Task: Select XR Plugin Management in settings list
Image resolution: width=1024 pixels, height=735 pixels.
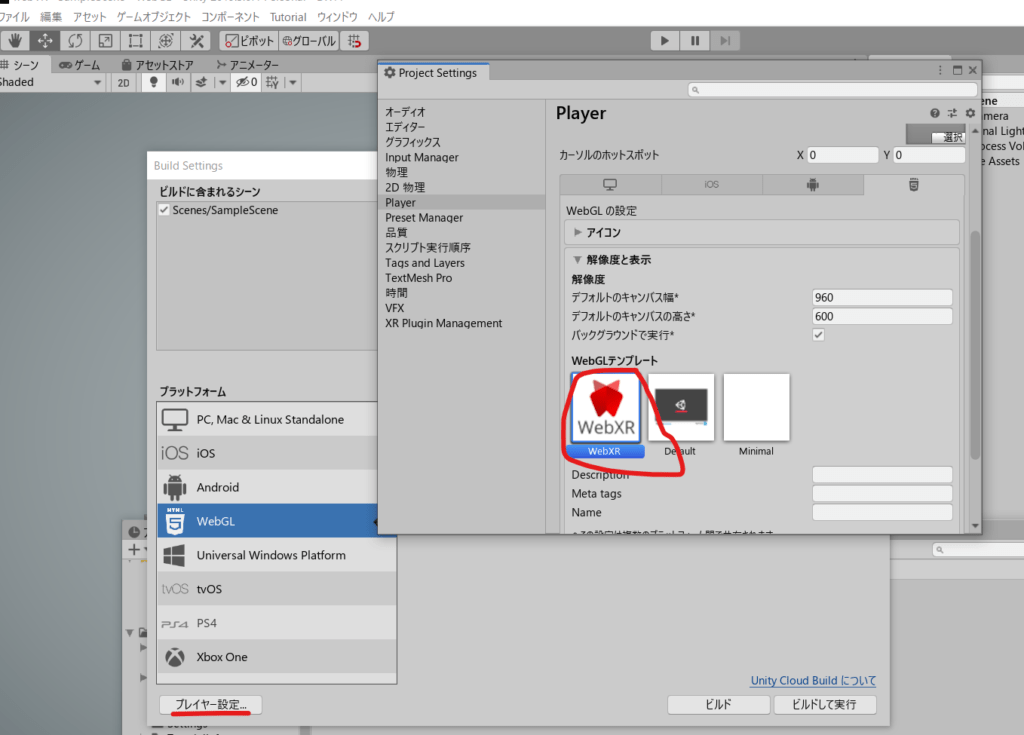Action: 443,323
